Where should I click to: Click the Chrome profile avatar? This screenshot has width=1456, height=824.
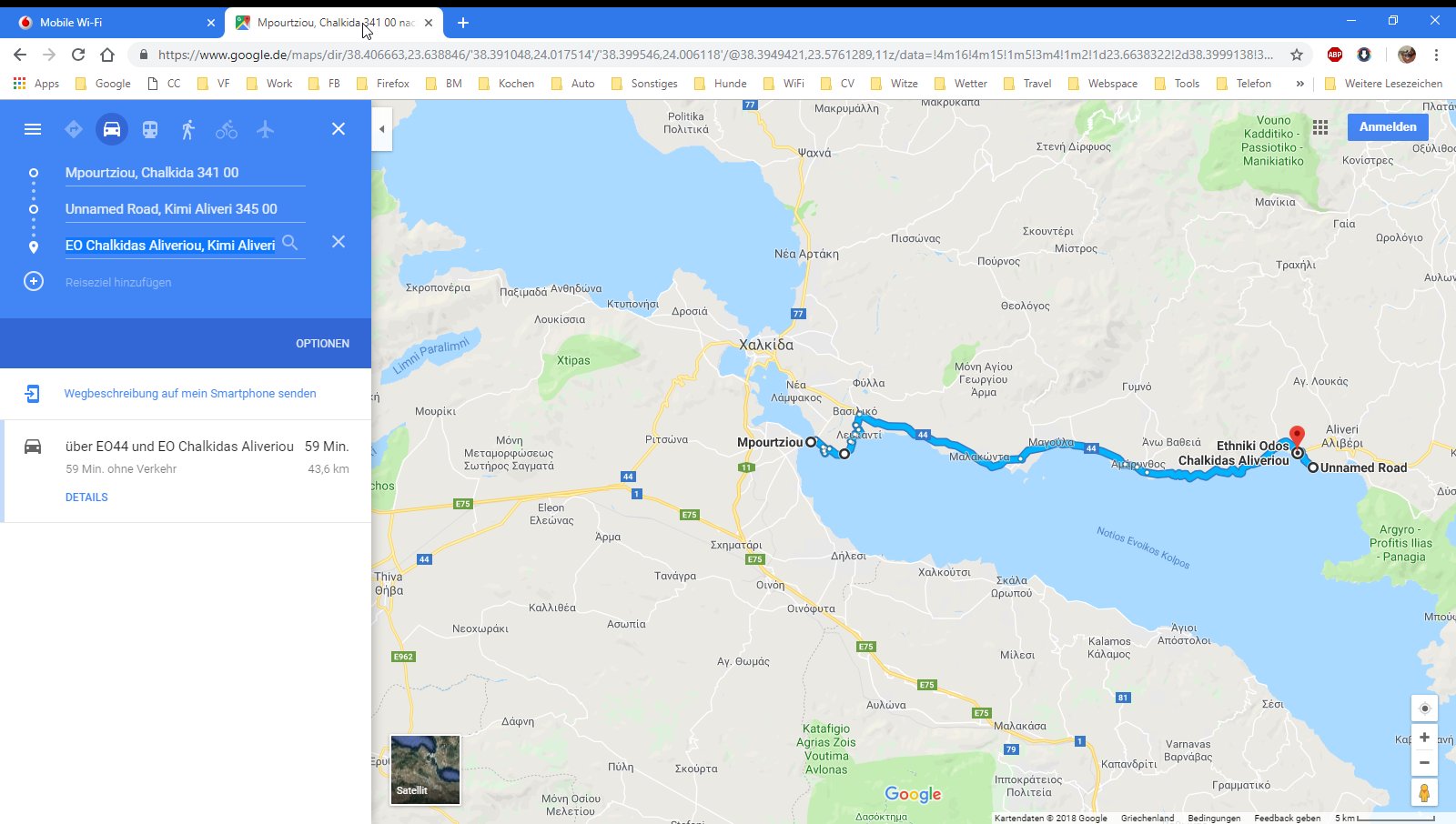pos(1407,55)
